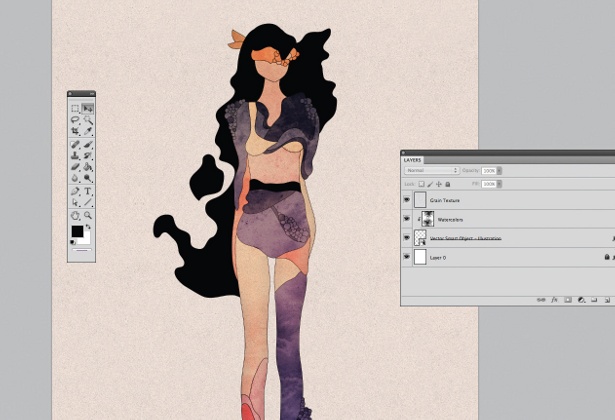Select the Hand tool
The image size is (615, 420).
75,215
